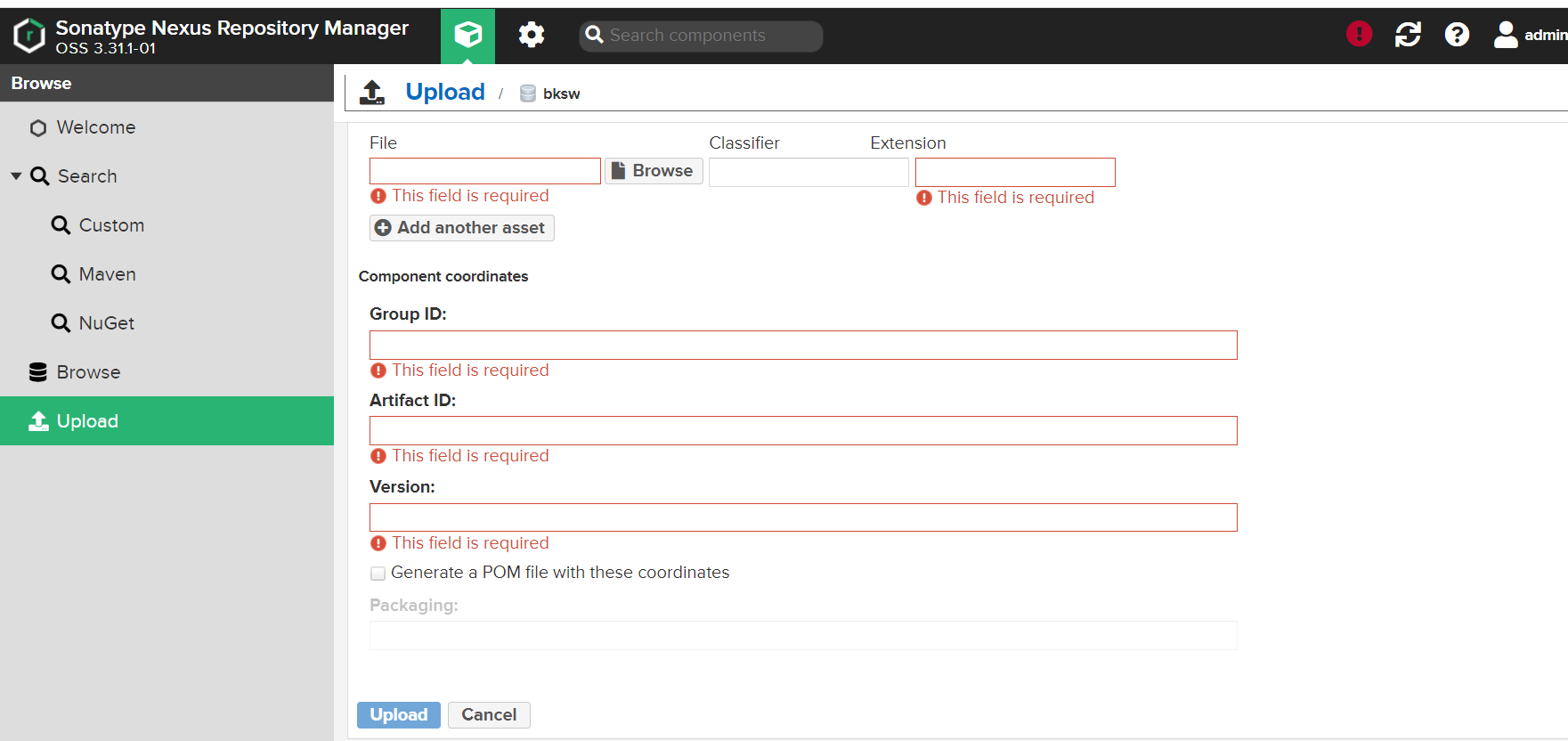The image size is (1568, 741).
Task: Open the NuGet search menu item
Action: 106,323
